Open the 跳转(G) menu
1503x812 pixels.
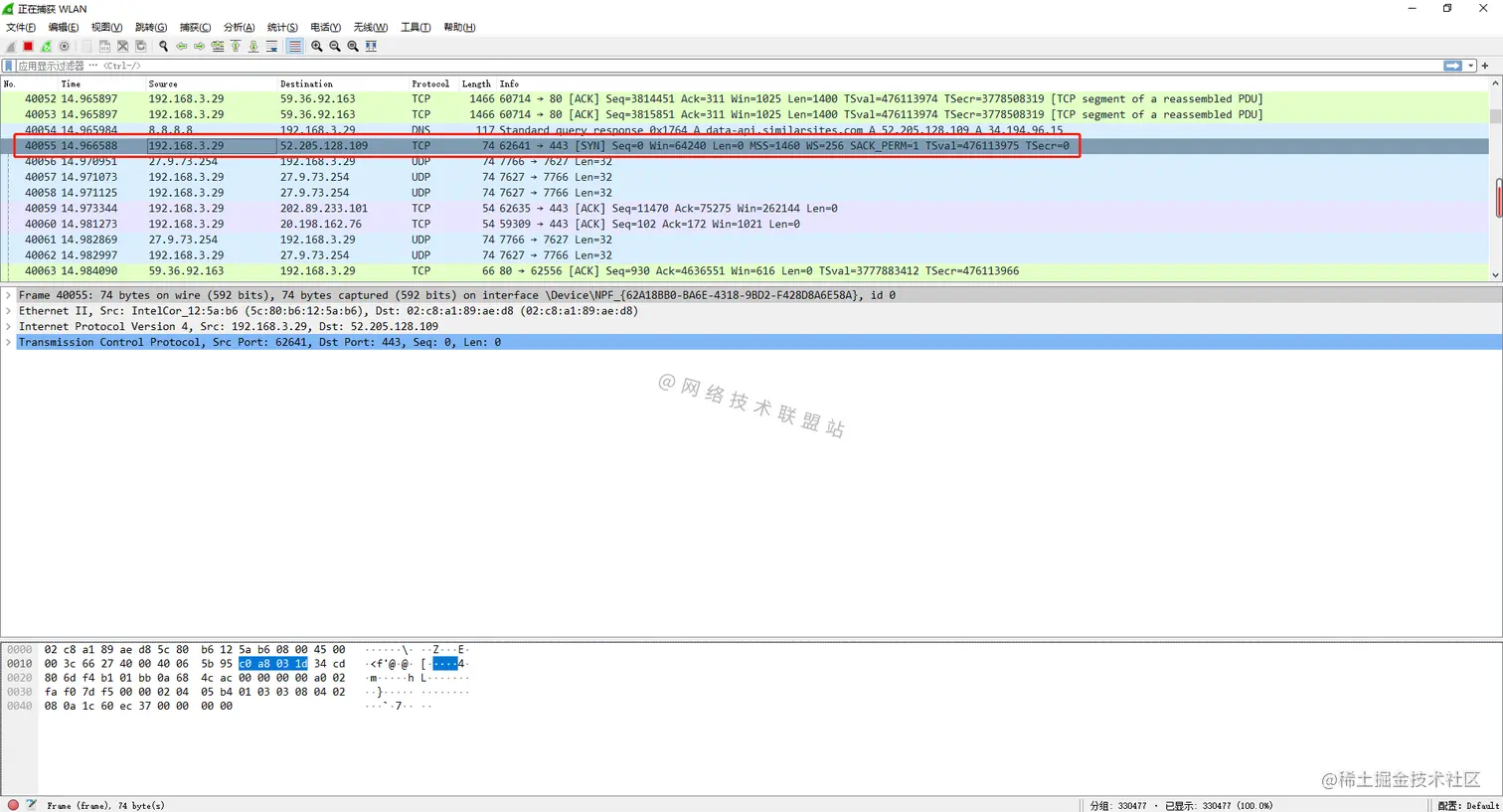(151, 28)
